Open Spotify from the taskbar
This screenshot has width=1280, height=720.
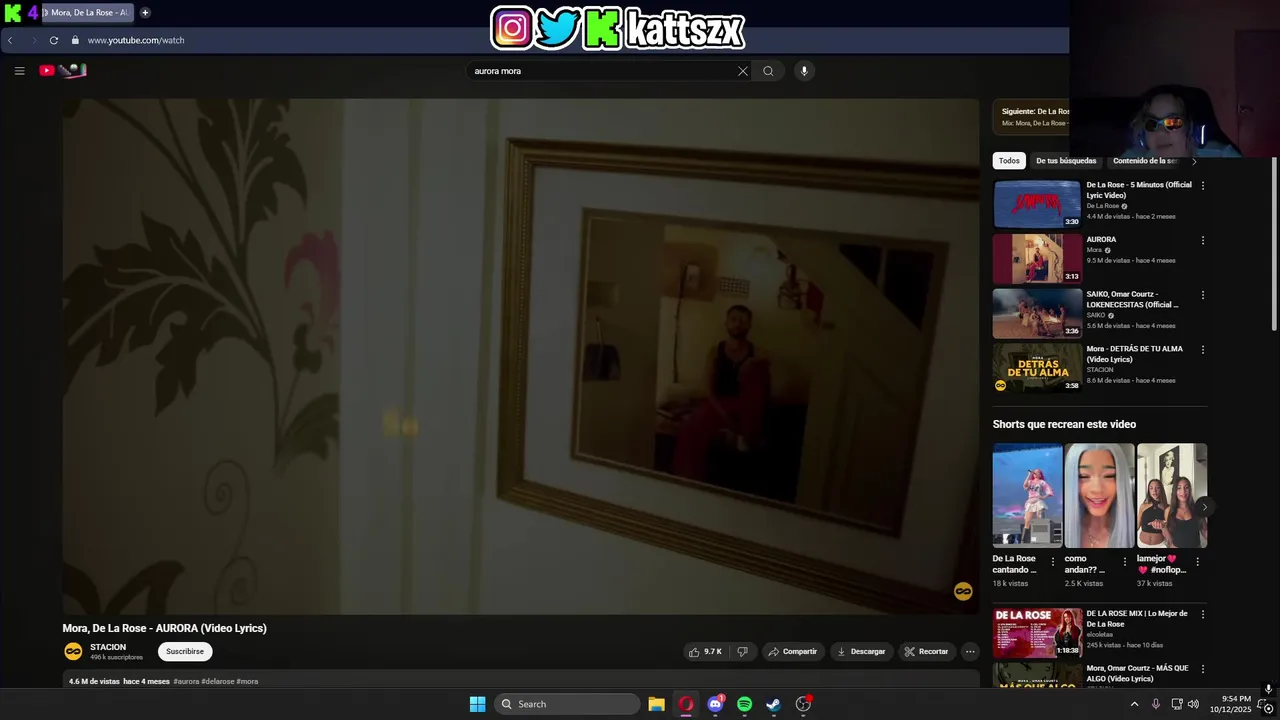click(744, 704)
